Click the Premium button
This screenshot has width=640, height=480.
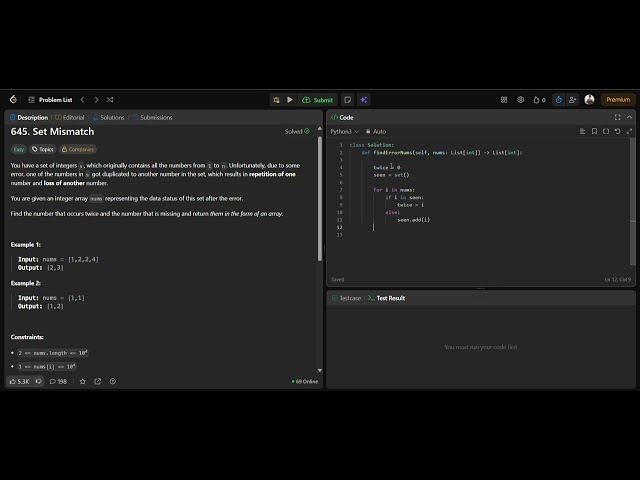click(x=618, y=100)
